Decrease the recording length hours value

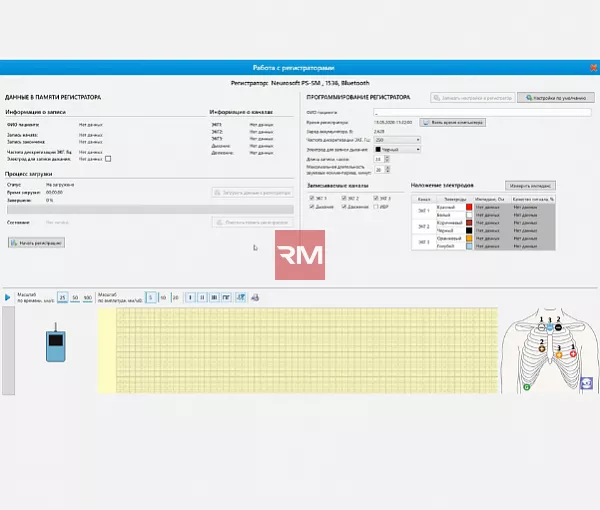[x=387, y=161]
